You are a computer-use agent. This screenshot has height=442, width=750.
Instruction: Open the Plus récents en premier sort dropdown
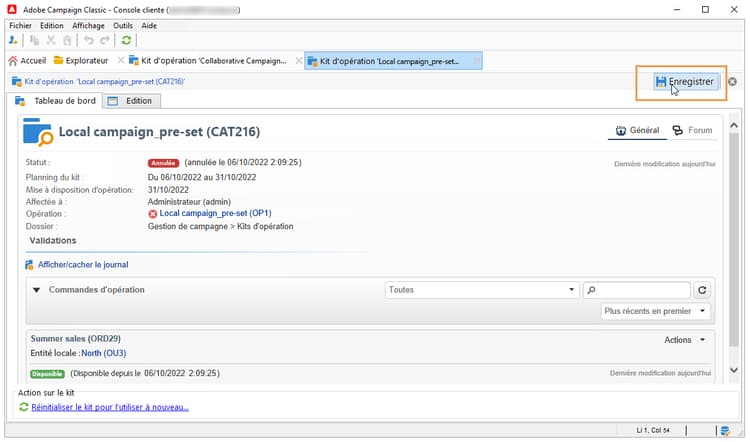pyautogui.click(x=655, y=311)
